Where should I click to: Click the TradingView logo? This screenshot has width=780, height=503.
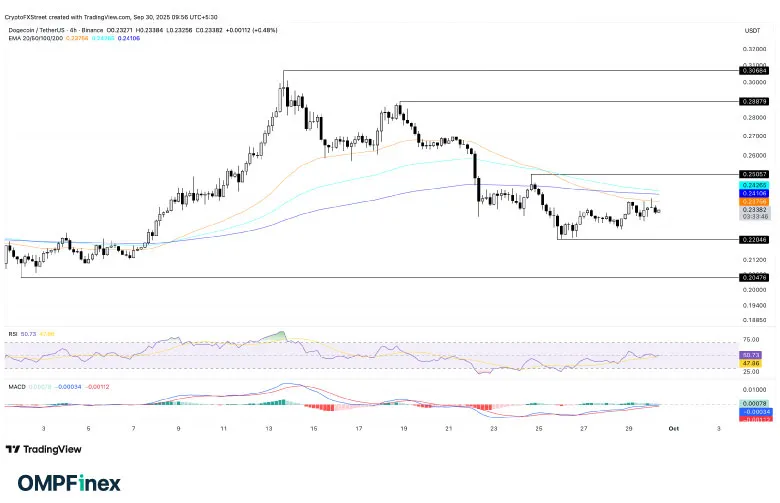coord(45,449)
